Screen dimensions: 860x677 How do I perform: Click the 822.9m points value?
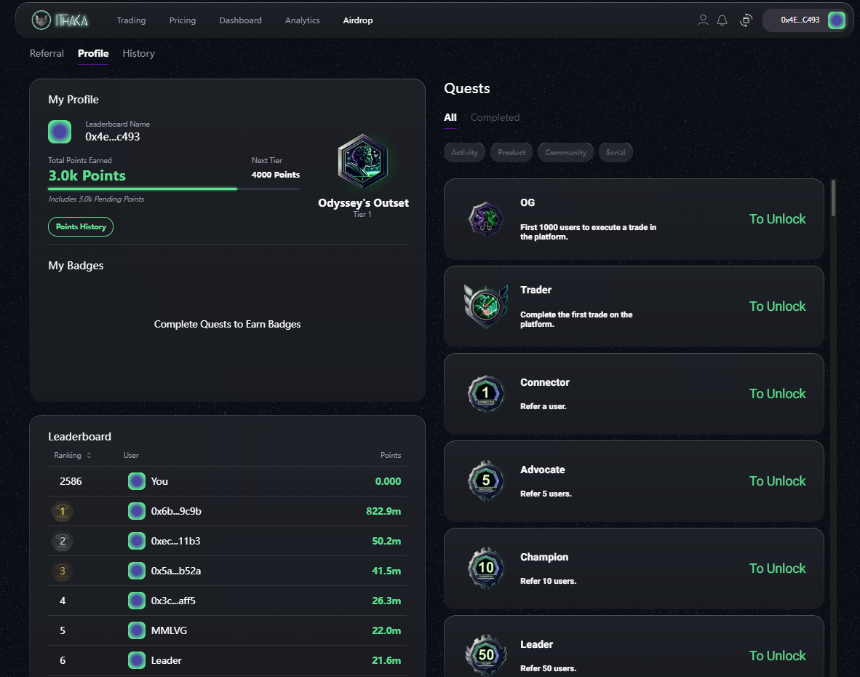coord(383,511)
